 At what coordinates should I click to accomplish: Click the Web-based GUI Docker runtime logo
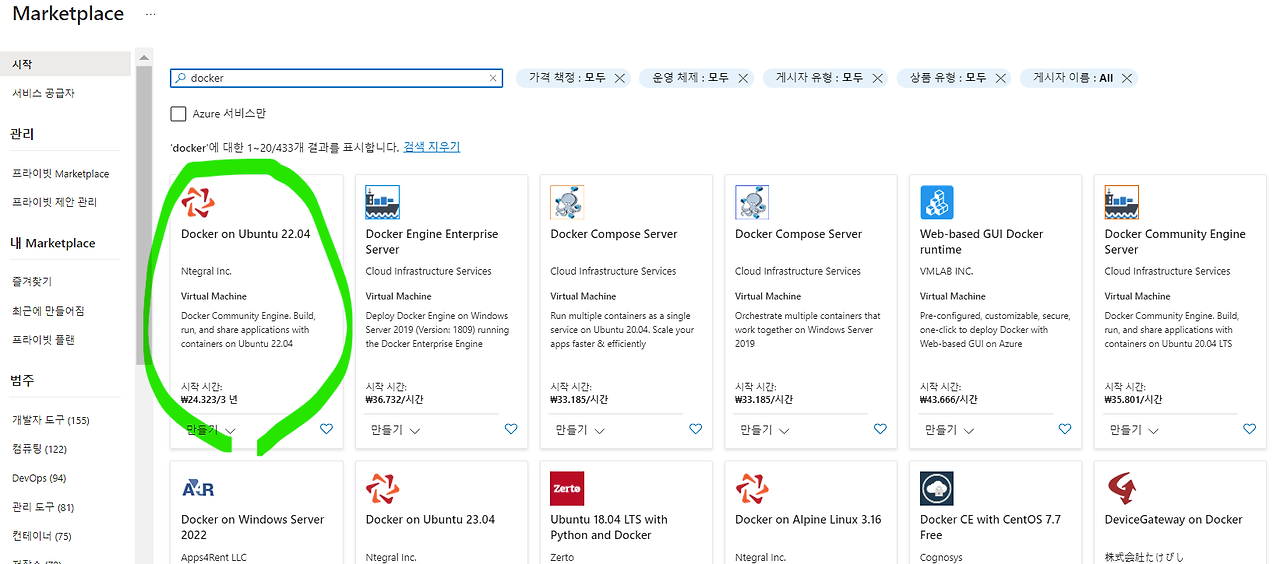(x=937, y=202)
